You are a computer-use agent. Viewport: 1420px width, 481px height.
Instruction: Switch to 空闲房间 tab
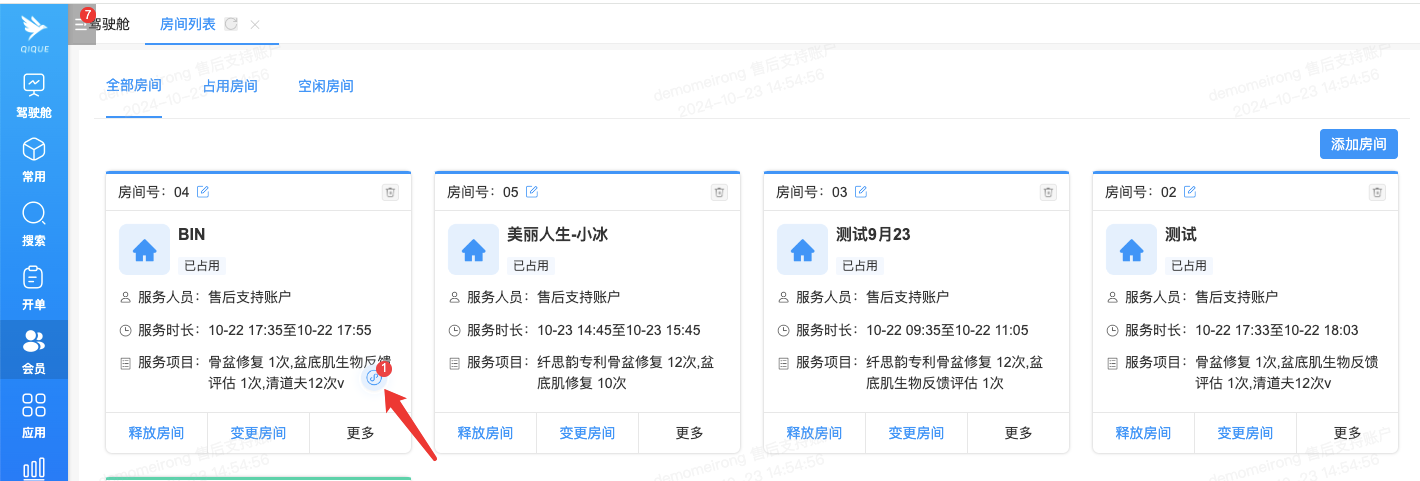[x=326, y=86]
